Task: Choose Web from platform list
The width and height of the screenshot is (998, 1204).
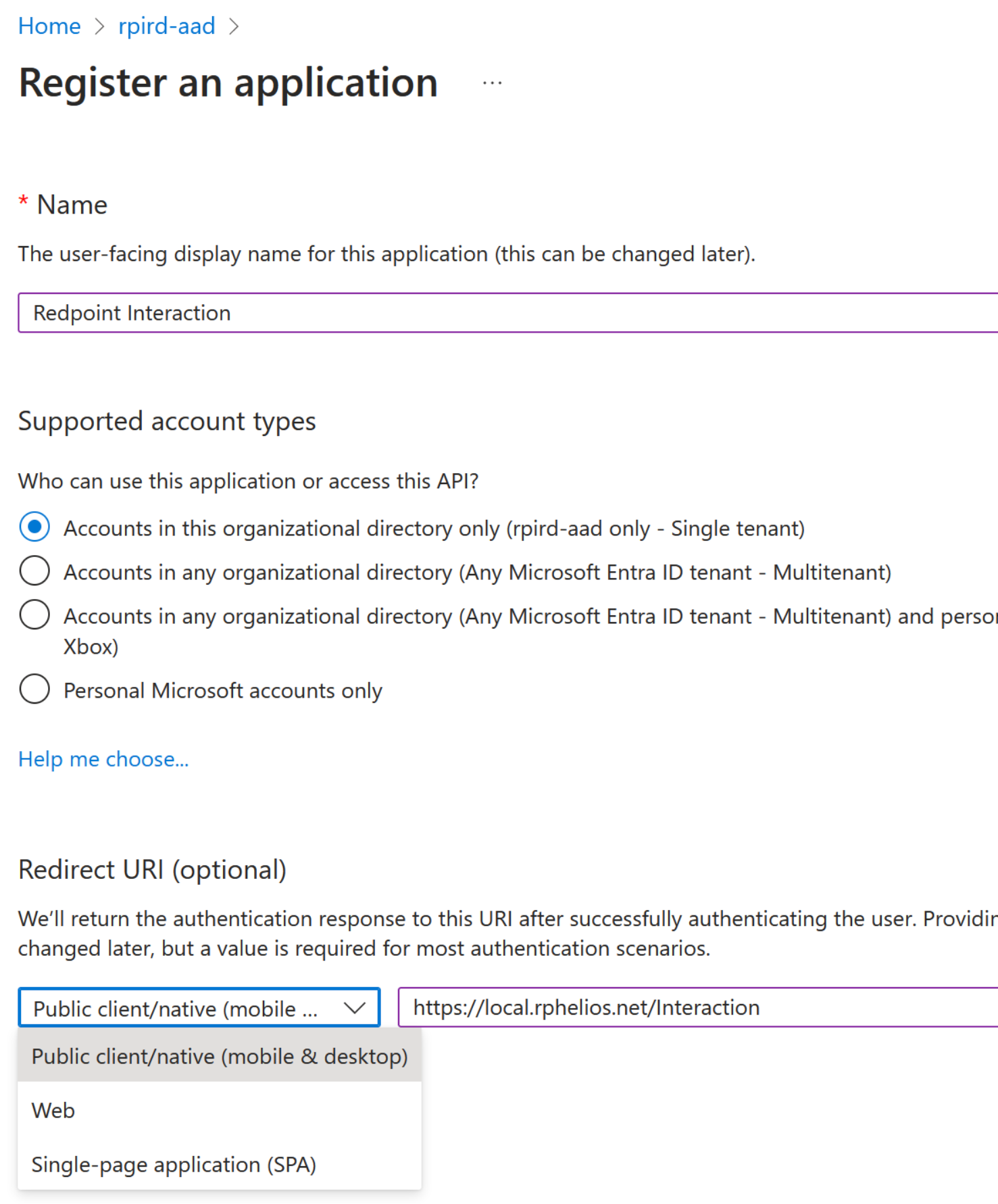Action: tap(53, 1110)
